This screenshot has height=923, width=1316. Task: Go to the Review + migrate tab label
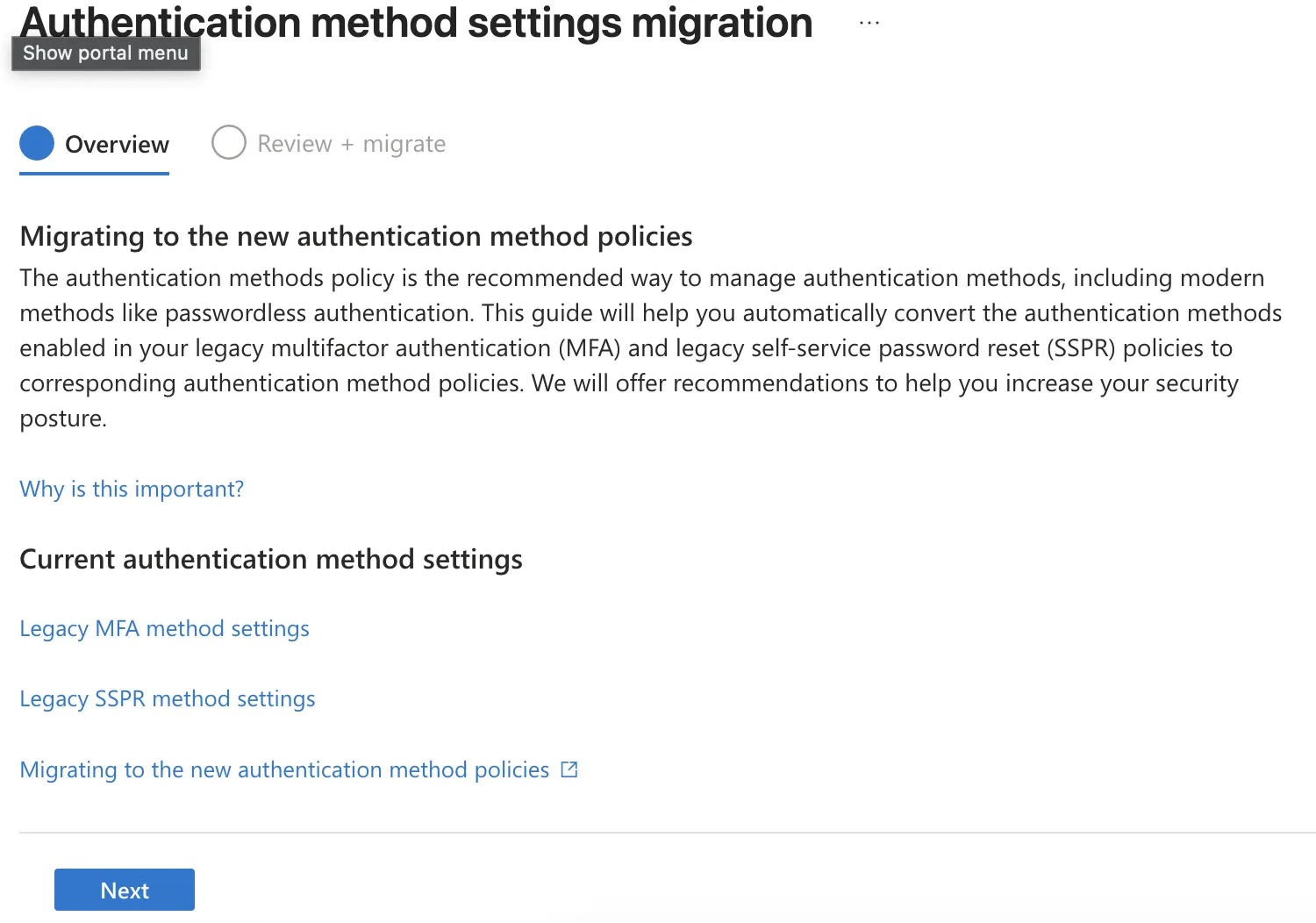(351, 144)
